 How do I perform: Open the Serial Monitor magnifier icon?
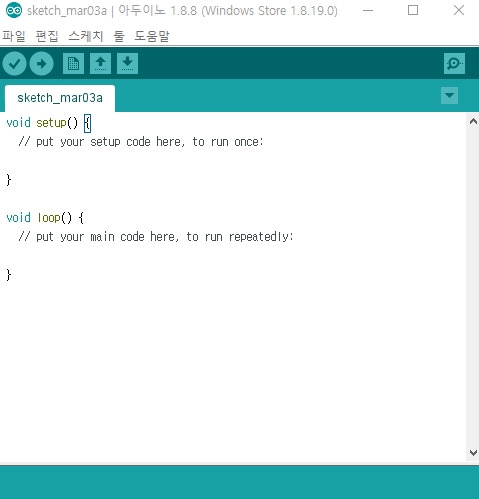[454, 63]
